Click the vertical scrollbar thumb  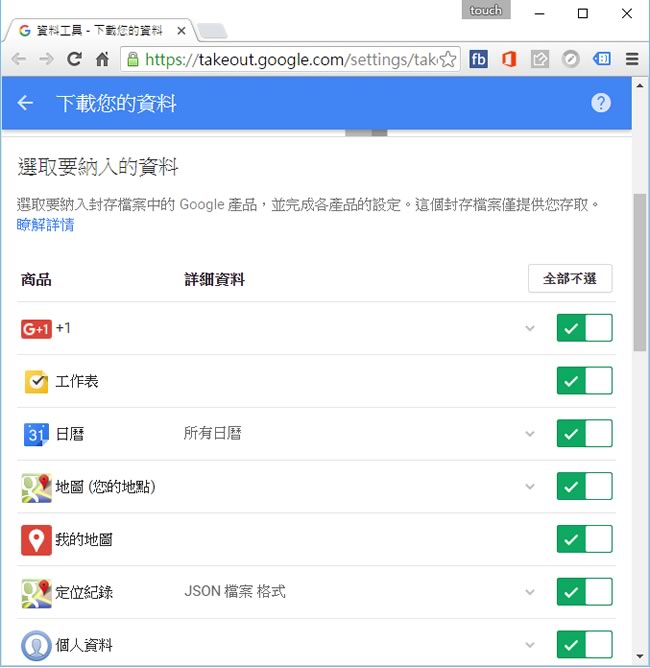point(640,272)
